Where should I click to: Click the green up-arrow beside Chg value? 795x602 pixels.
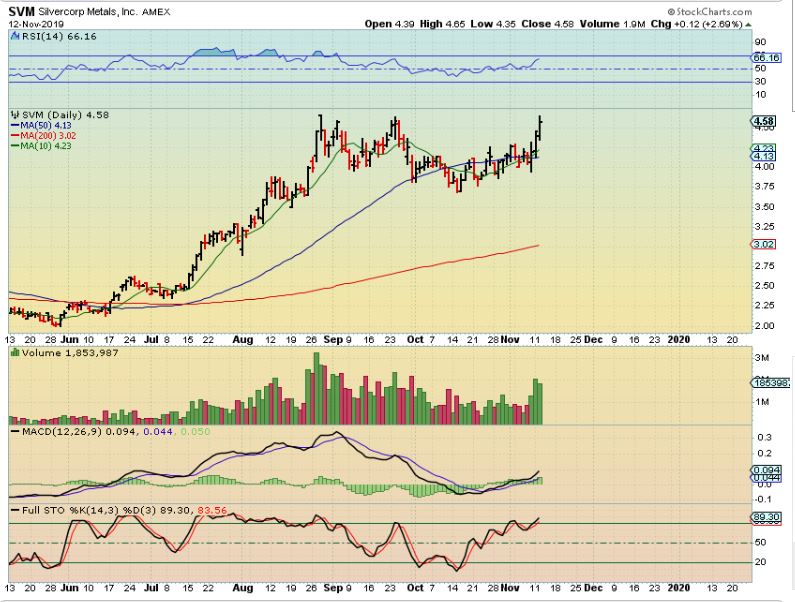748,24
